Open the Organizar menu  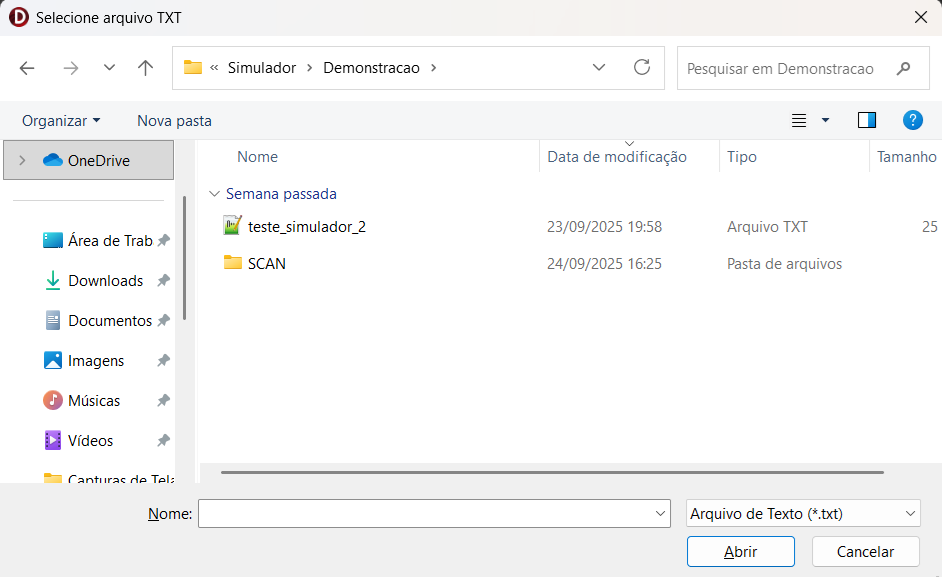coord(61,121)
